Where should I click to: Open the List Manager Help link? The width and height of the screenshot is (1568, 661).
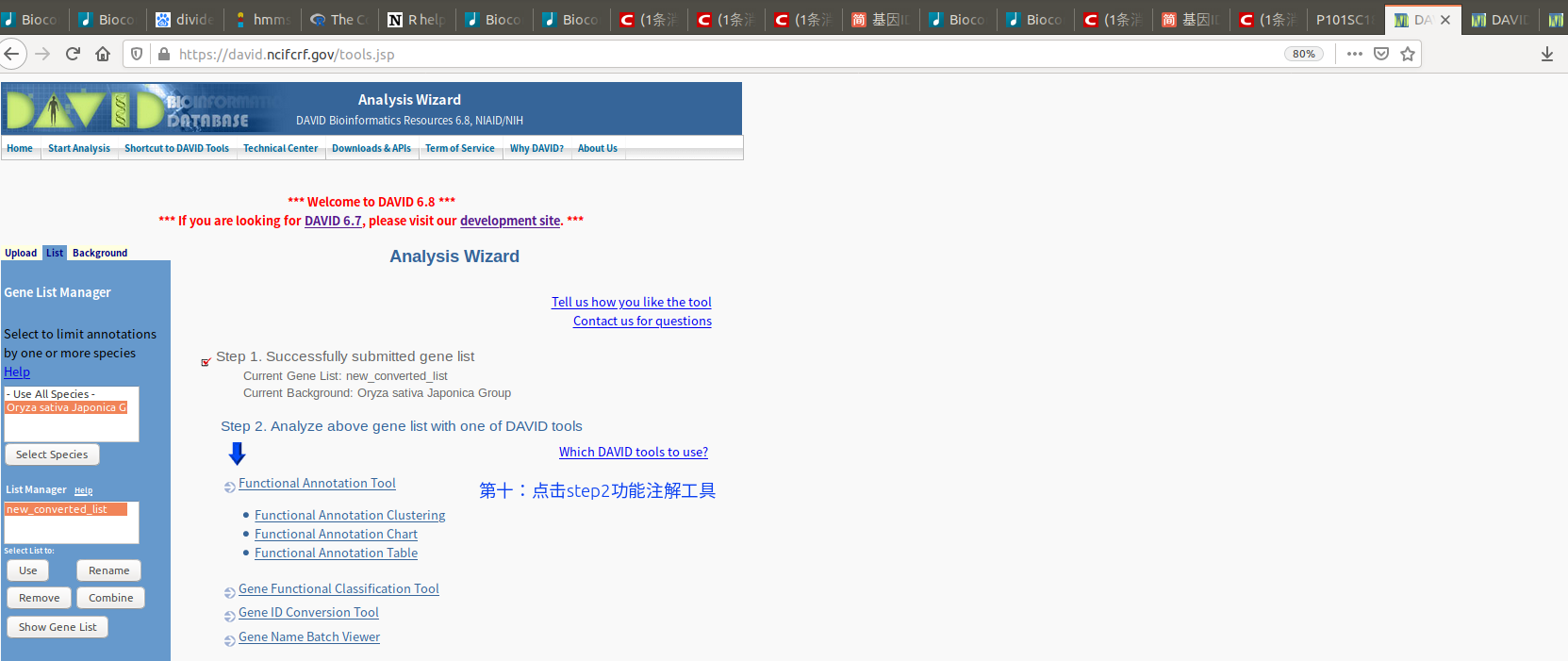pyautogui.click(x=83, y=490)
